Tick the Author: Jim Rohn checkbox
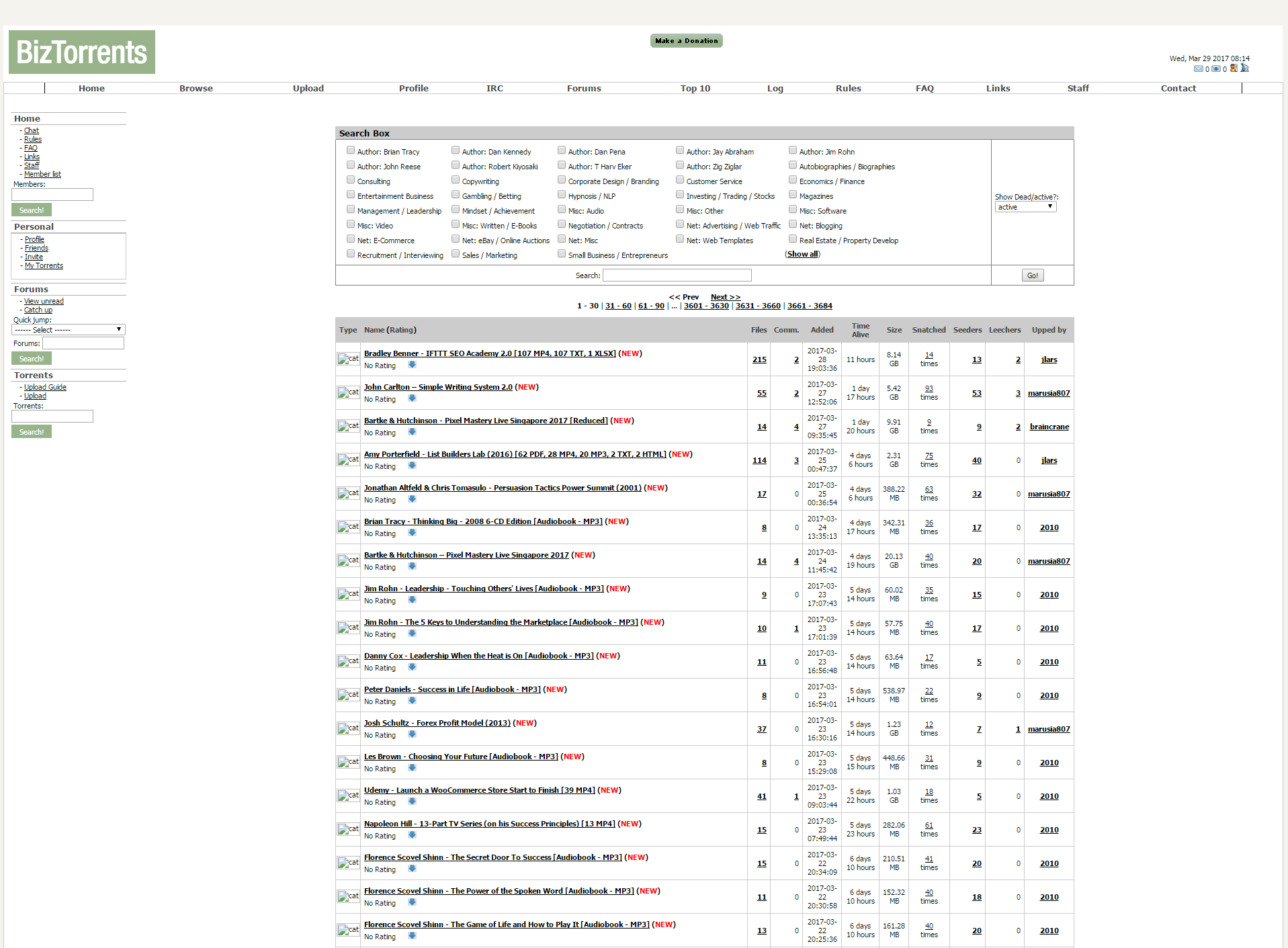1288x948 pixels. 793,150
